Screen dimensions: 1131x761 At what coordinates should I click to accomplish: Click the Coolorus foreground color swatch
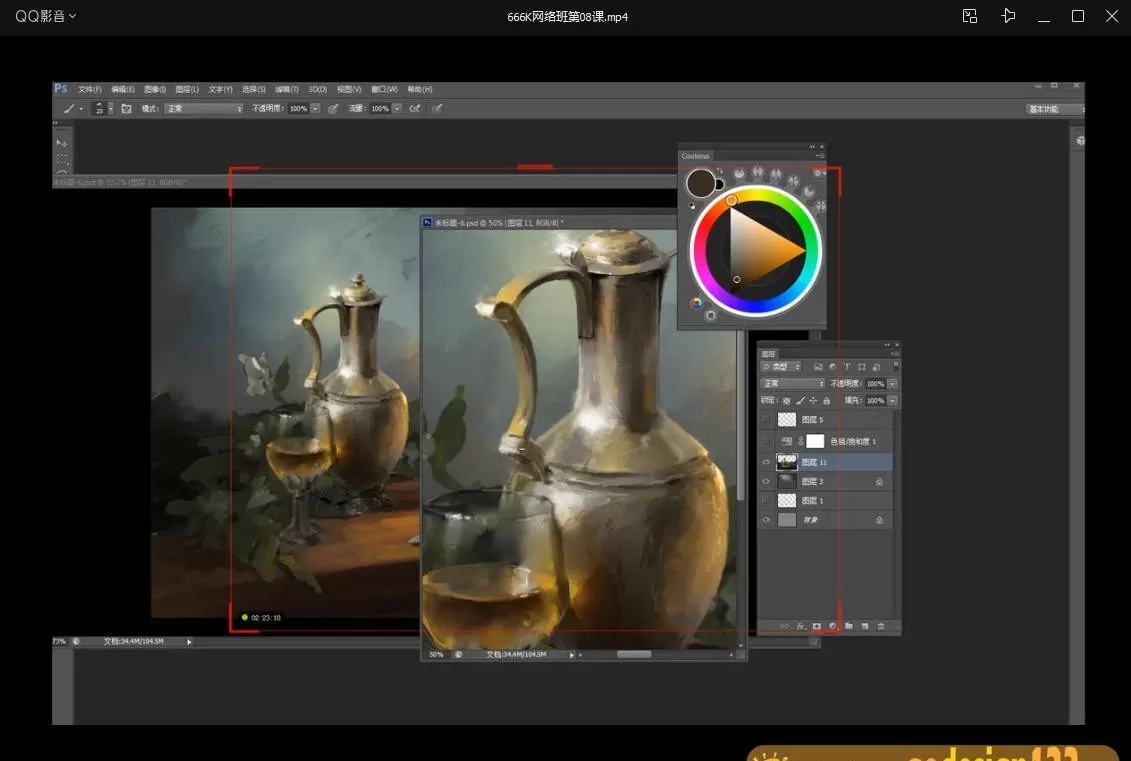point(700,183)
